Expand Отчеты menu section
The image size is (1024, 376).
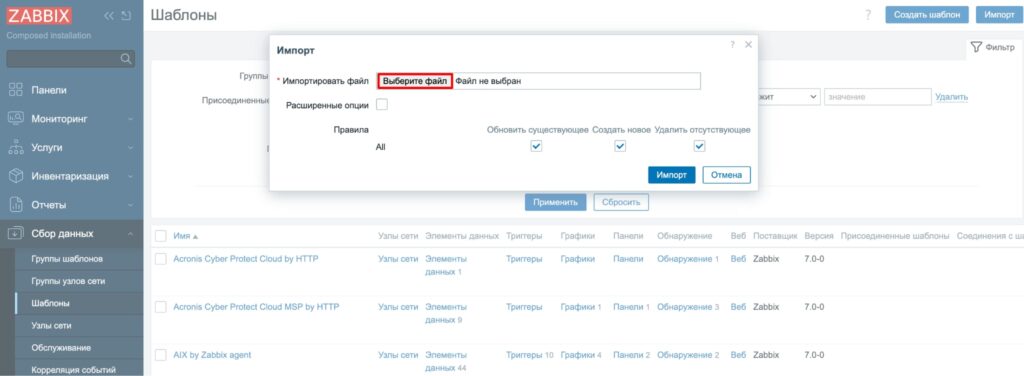[131, 205]
